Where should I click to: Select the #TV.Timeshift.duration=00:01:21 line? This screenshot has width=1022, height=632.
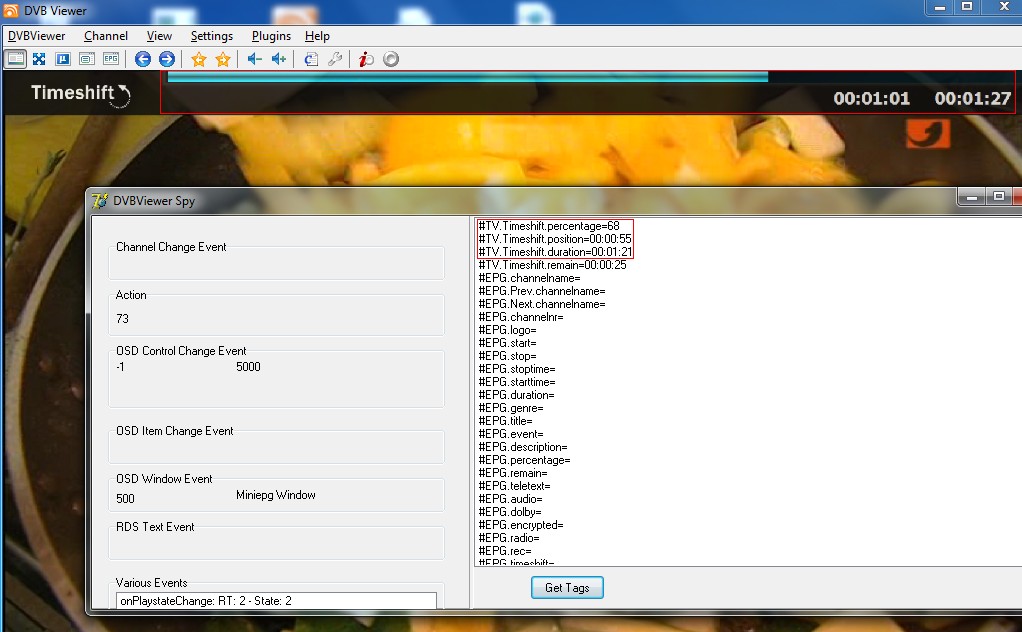click(555, 252)
